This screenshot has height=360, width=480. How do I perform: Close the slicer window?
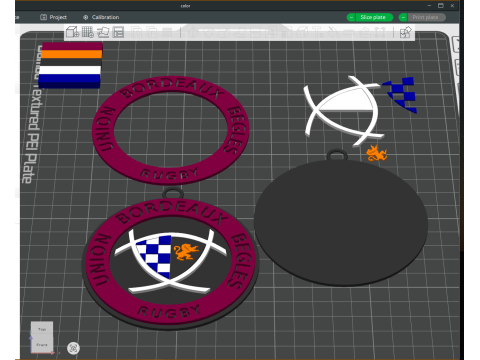(452, 6)
